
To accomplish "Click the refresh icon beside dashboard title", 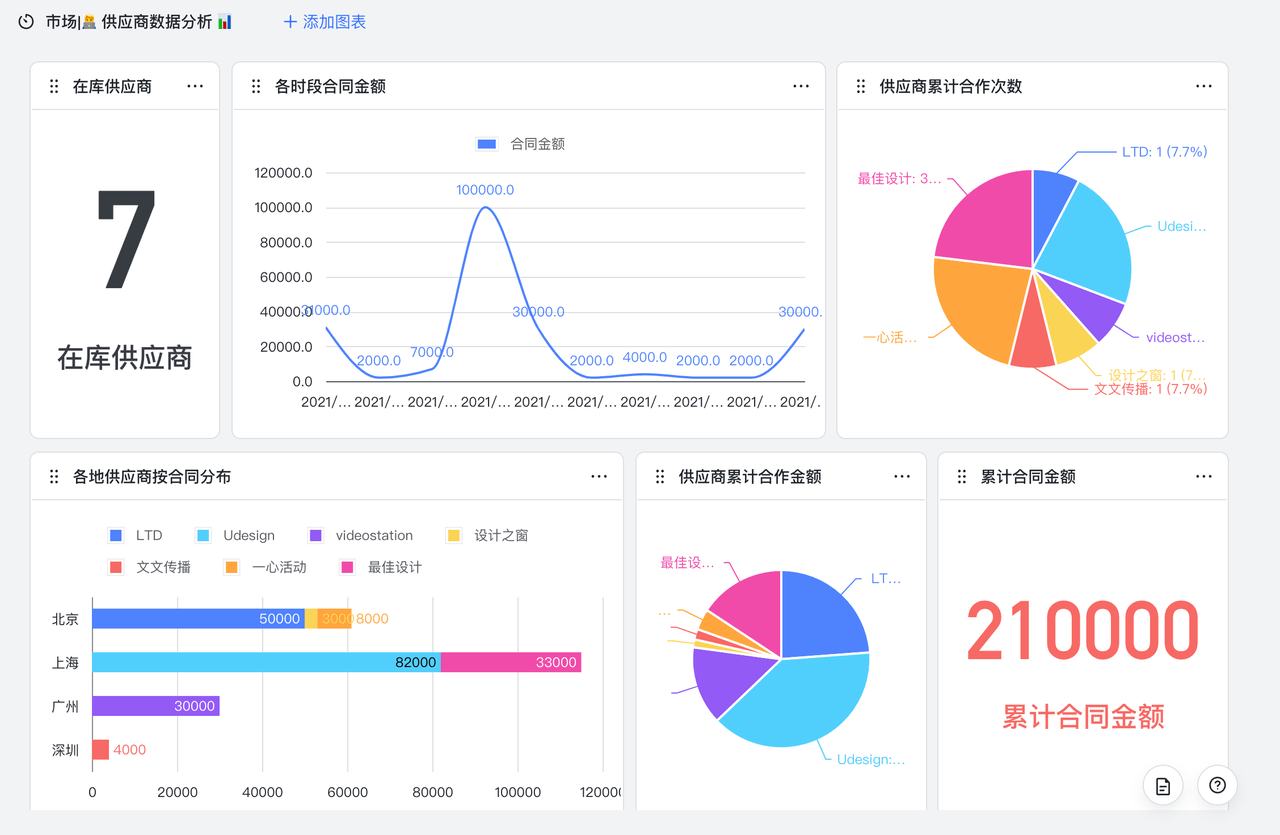I will pos(26,22).
